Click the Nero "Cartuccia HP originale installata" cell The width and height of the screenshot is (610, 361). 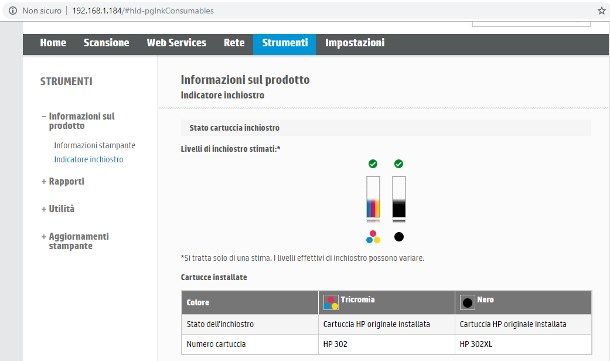click(523, 324)
